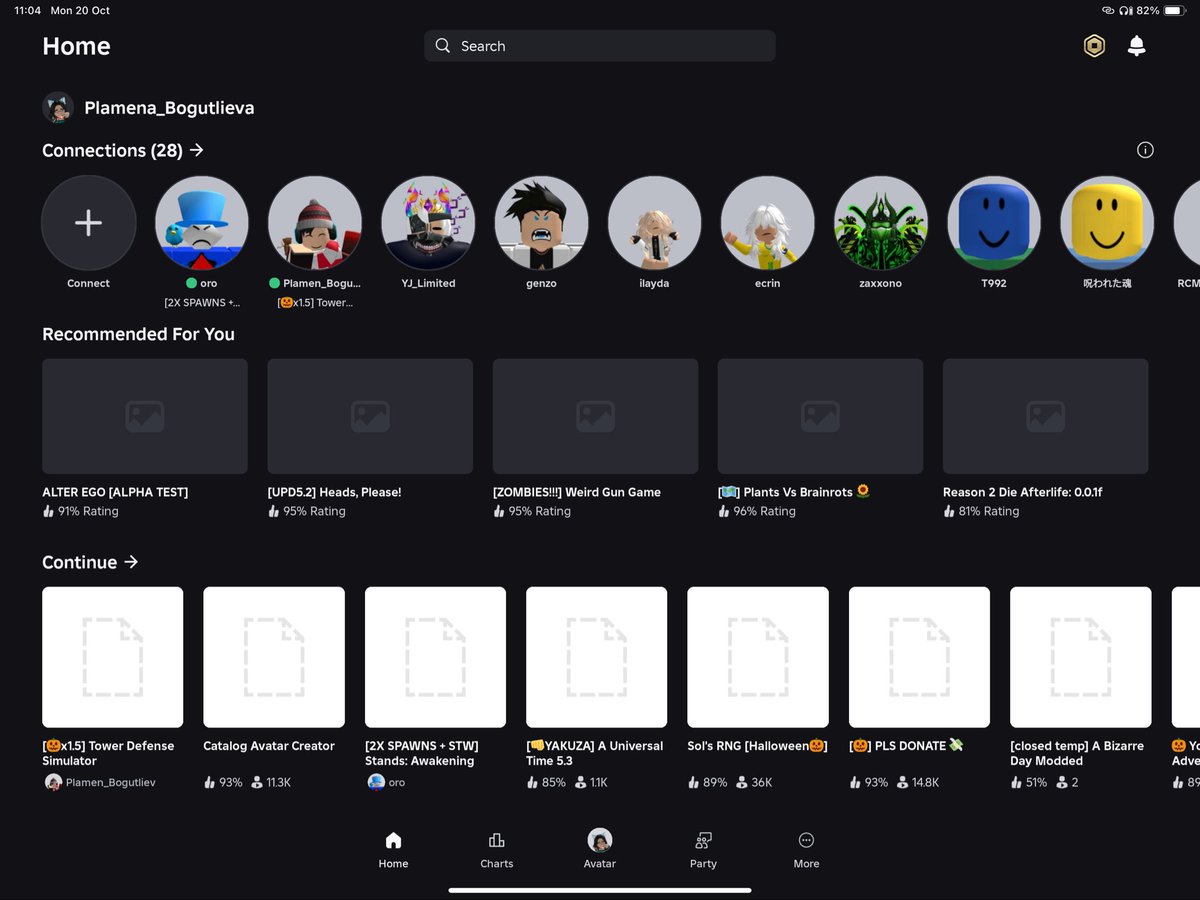
Task: Open Catalog Avatar Creator tile
Action: click(274, 657)
